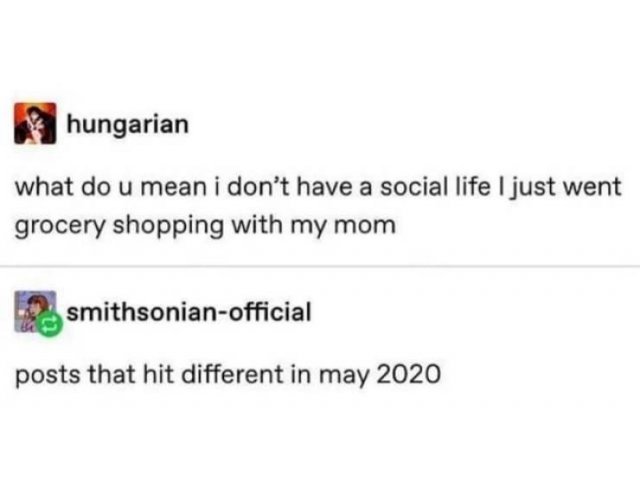This screenshot has height=494, width=640.
Task: Select the 'what do u mean' post text
Action: click(x=318, y=205)
